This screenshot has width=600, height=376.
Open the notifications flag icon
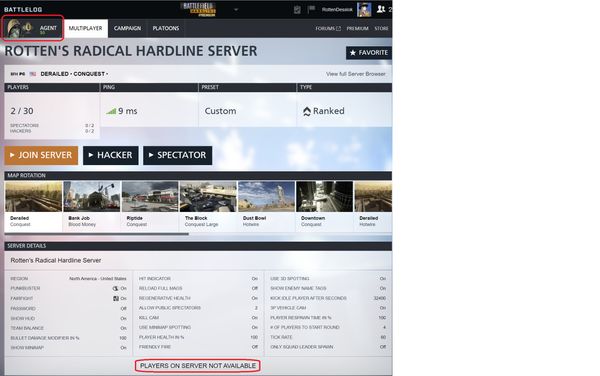point(311,9)
